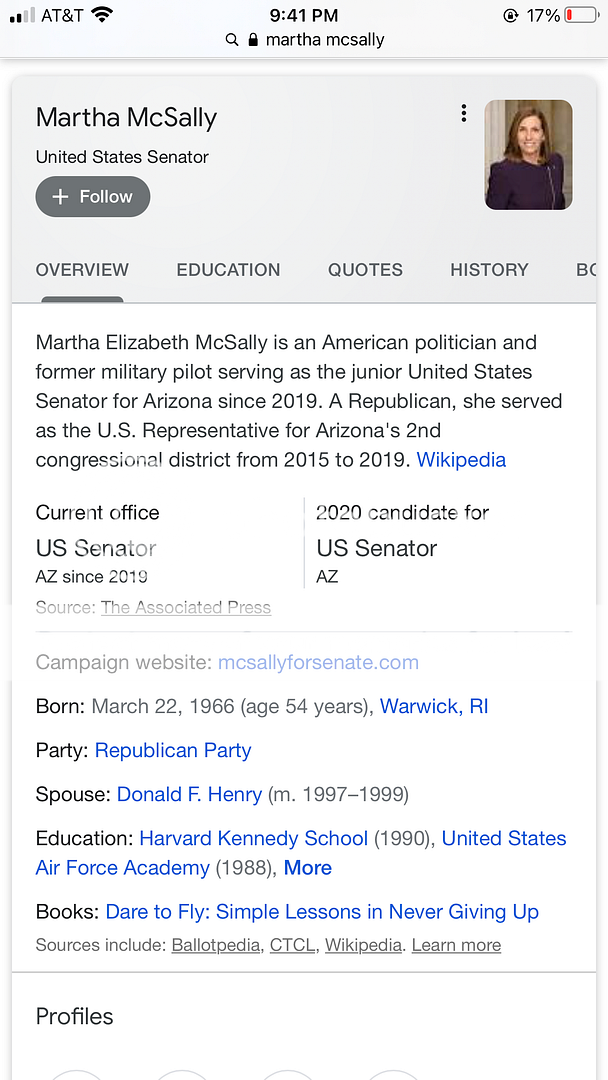Open the Wikipedia link in description
This screenshot has width=608, height=1080.
pyautogui.click(x=461, y=460)
